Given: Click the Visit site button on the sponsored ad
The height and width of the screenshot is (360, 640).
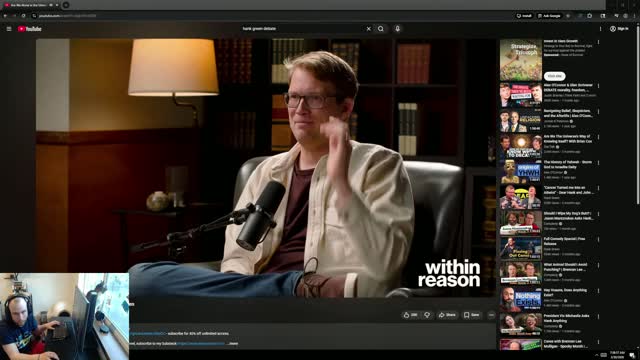Looking at the screenshot, I should [554, 76].
